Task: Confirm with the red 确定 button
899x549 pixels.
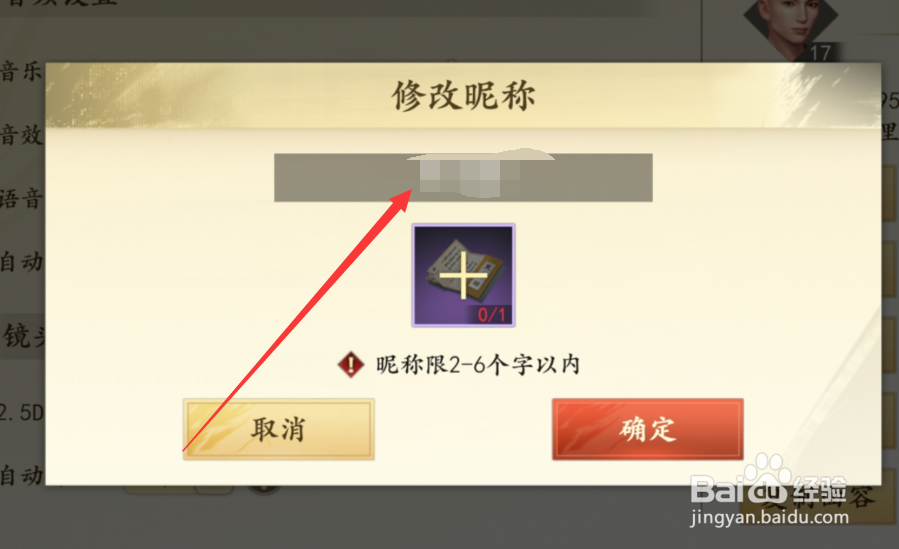Action: tap(648, 429)
